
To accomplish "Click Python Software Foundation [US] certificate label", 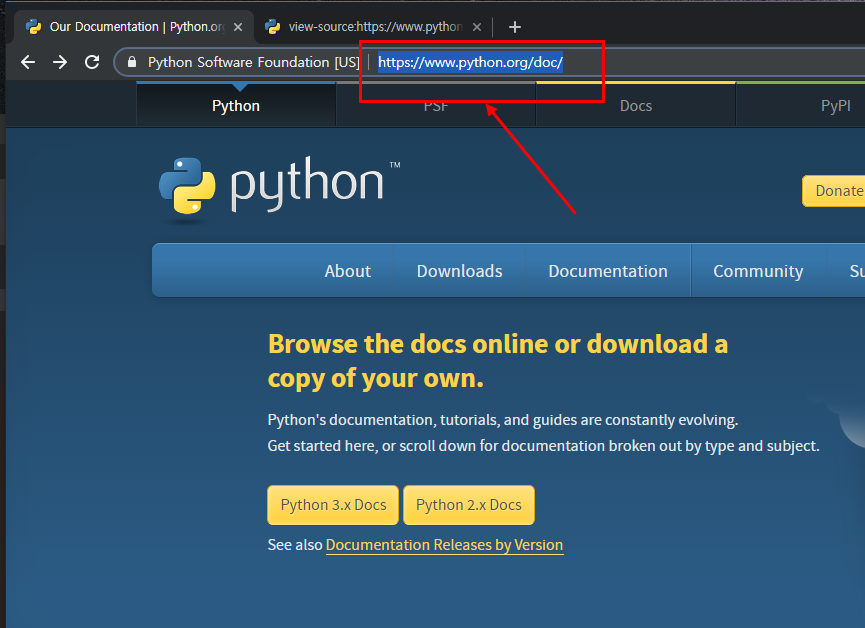I will [253, 62].
